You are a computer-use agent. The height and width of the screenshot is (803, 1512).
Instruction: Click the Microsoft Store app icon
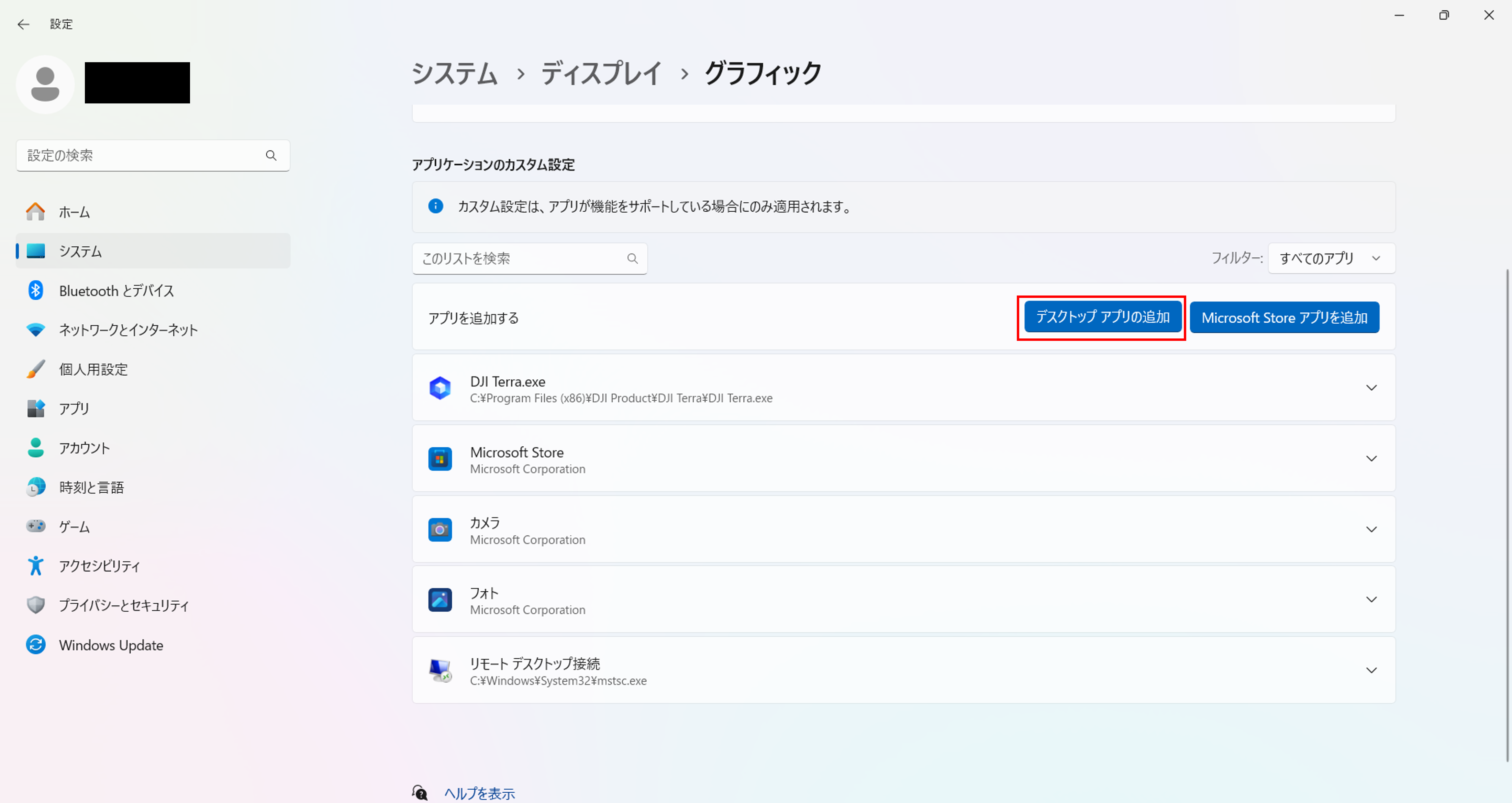[x=440, y=459]
